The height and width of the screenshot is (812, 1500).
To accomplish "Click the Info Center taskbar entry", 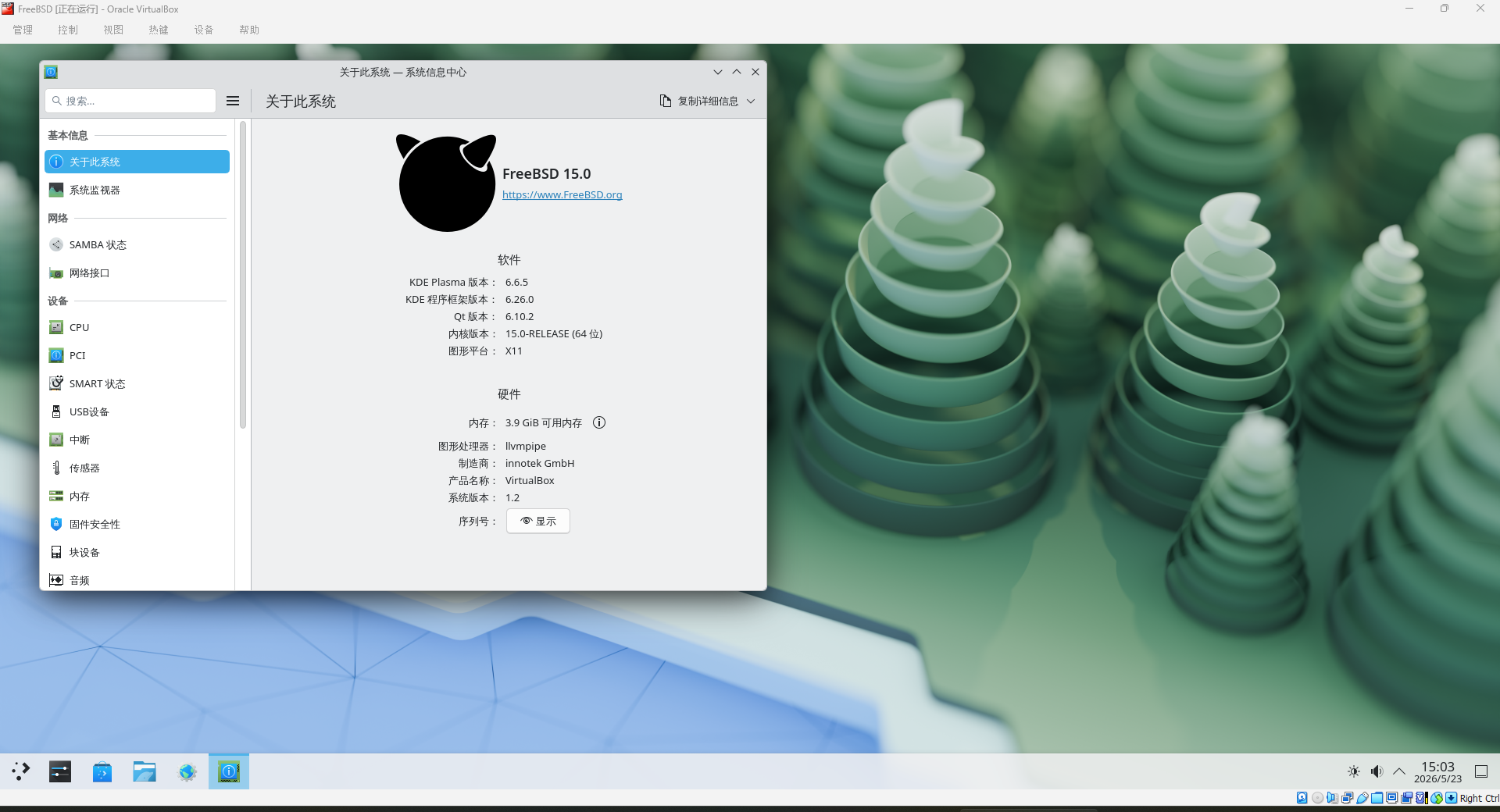I will coord(229,771).
